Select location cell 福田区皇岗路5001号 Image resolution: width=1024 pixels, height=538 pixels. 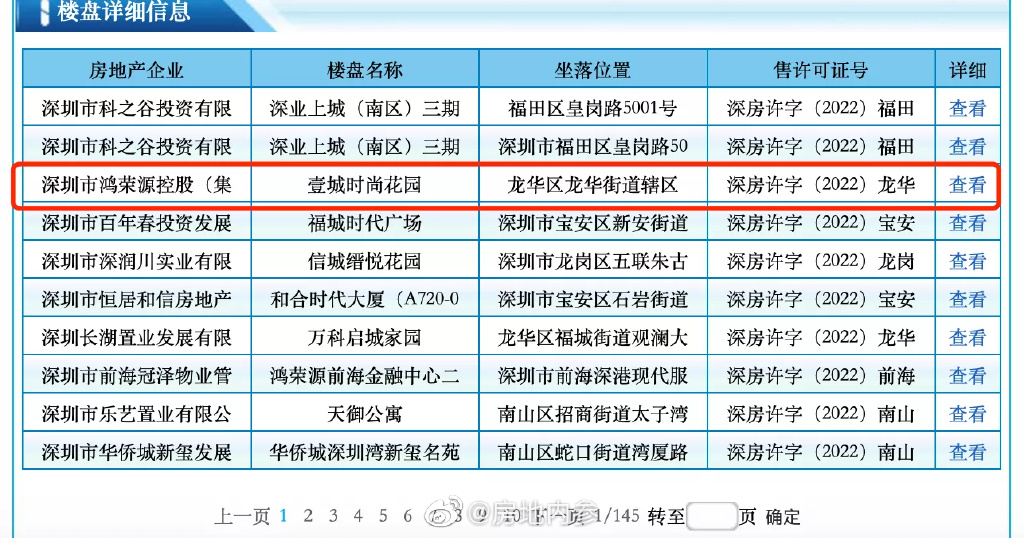tap(592, 108)
